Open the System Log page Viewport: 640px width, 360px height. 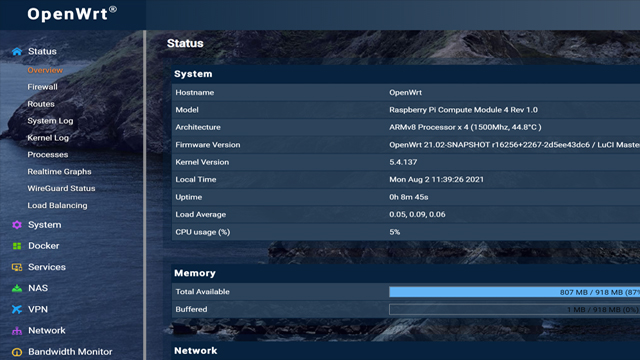pos(50,121)
